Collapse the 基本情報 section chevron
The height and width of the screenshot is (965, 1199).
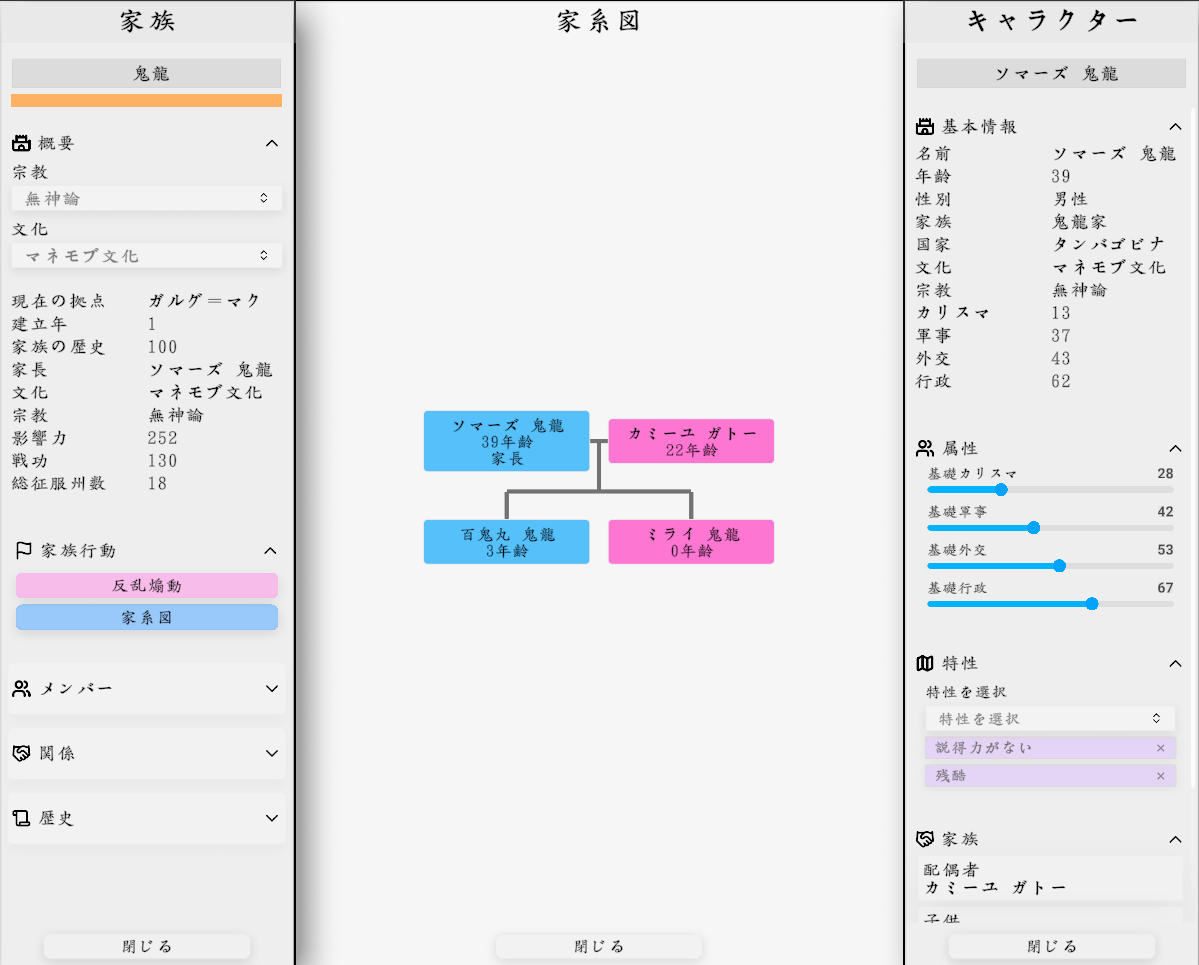tap(1176, 126)
